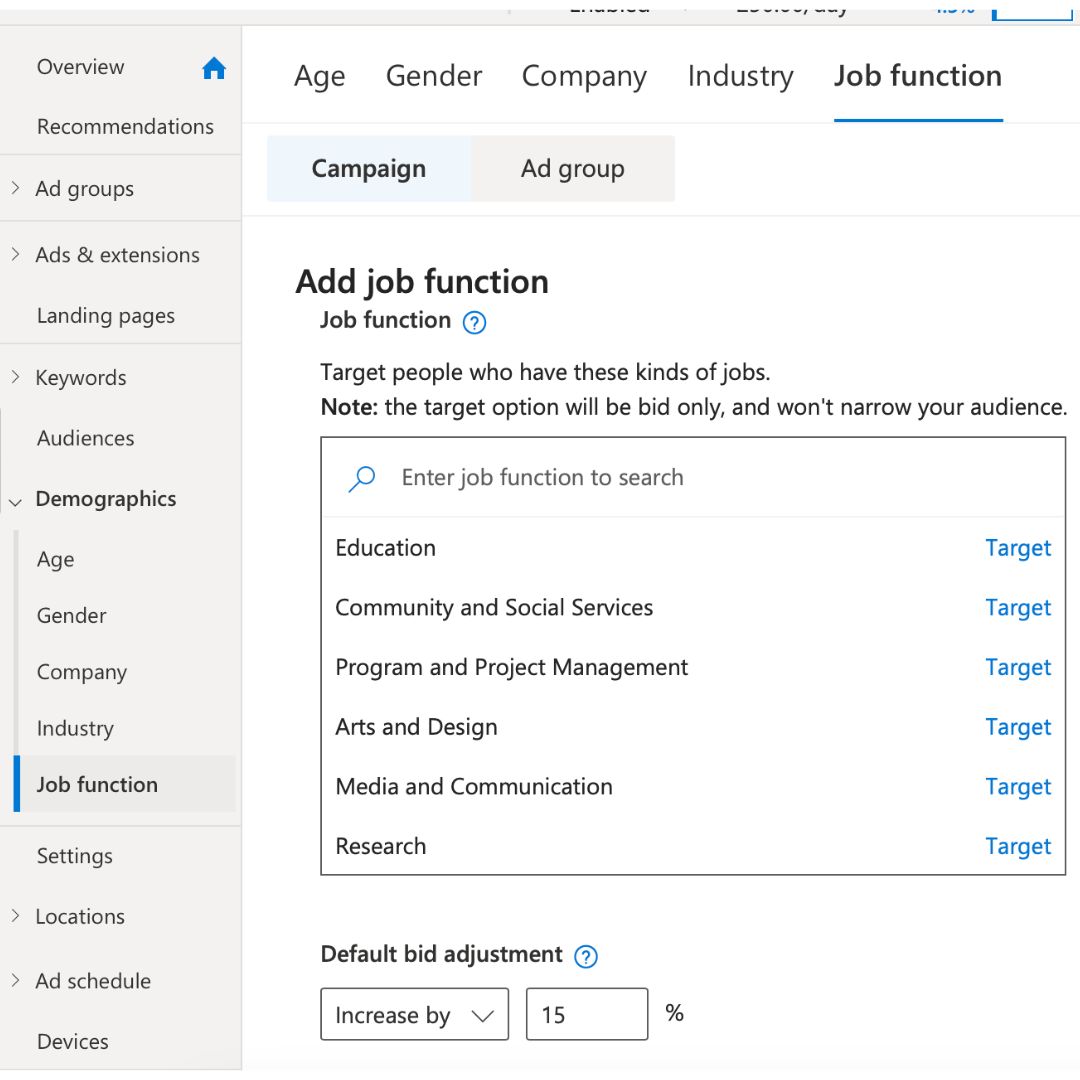The height and width of the screenshot is (1080, 1080).
Task: Click the bid adjustment percentage field
Action: click(x=586, y=1015)
